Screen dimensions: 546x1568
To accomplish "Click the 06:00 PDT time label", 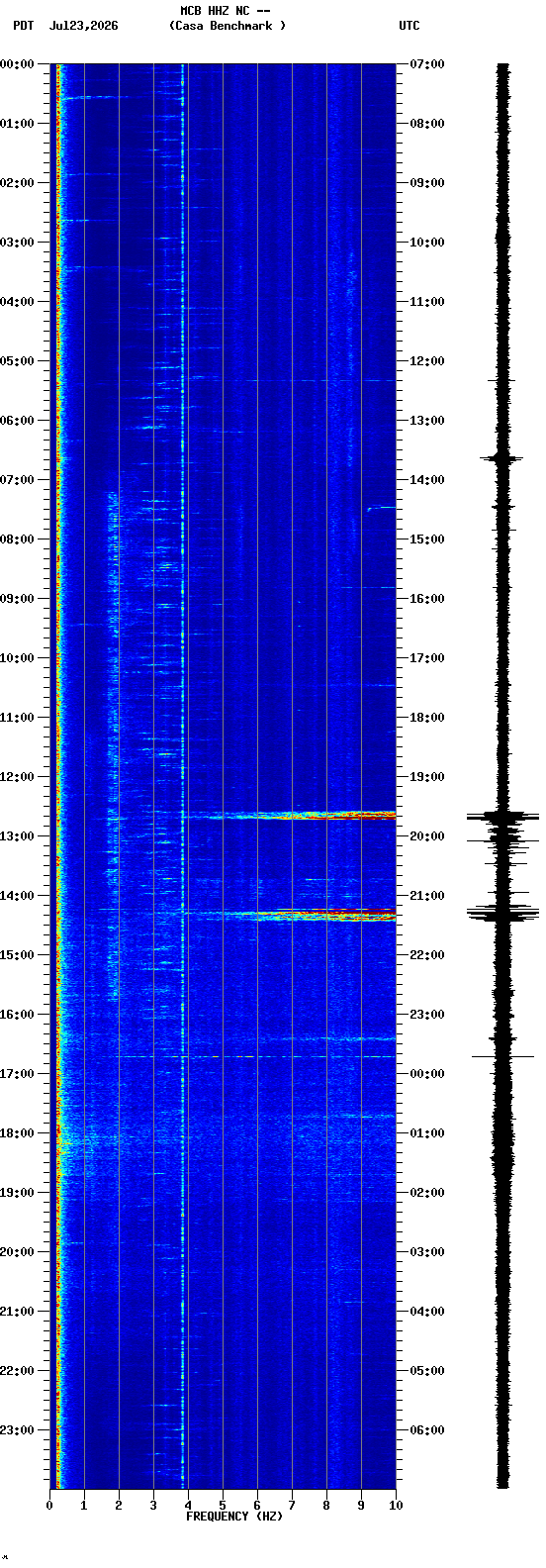I will 16,421.
